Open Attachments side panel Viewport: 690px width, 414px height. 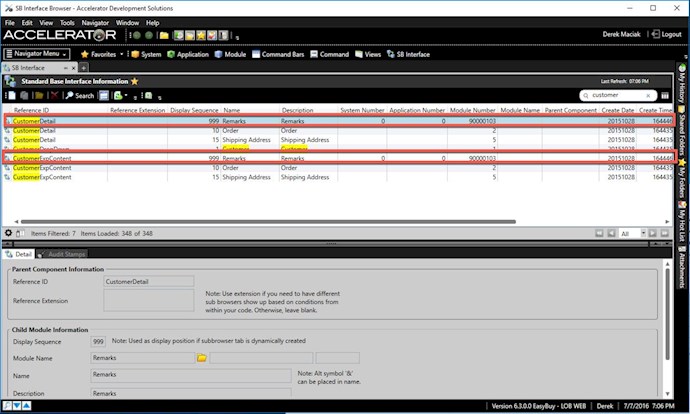[x=682, y=267]
